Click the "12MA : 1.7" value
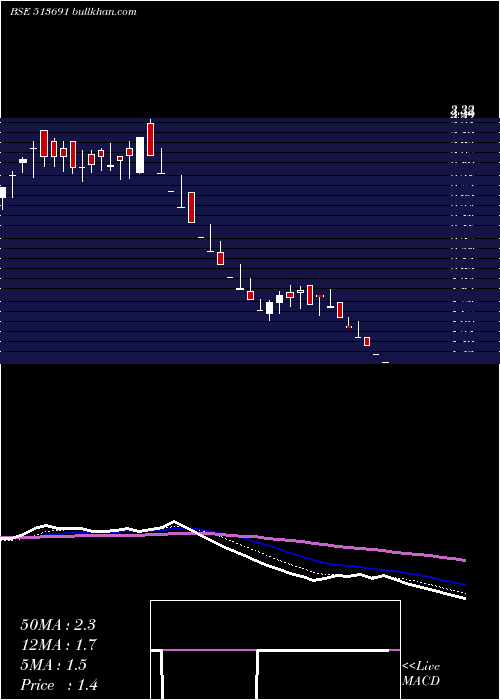Viewport: 500px width, 700px height. 58,645
